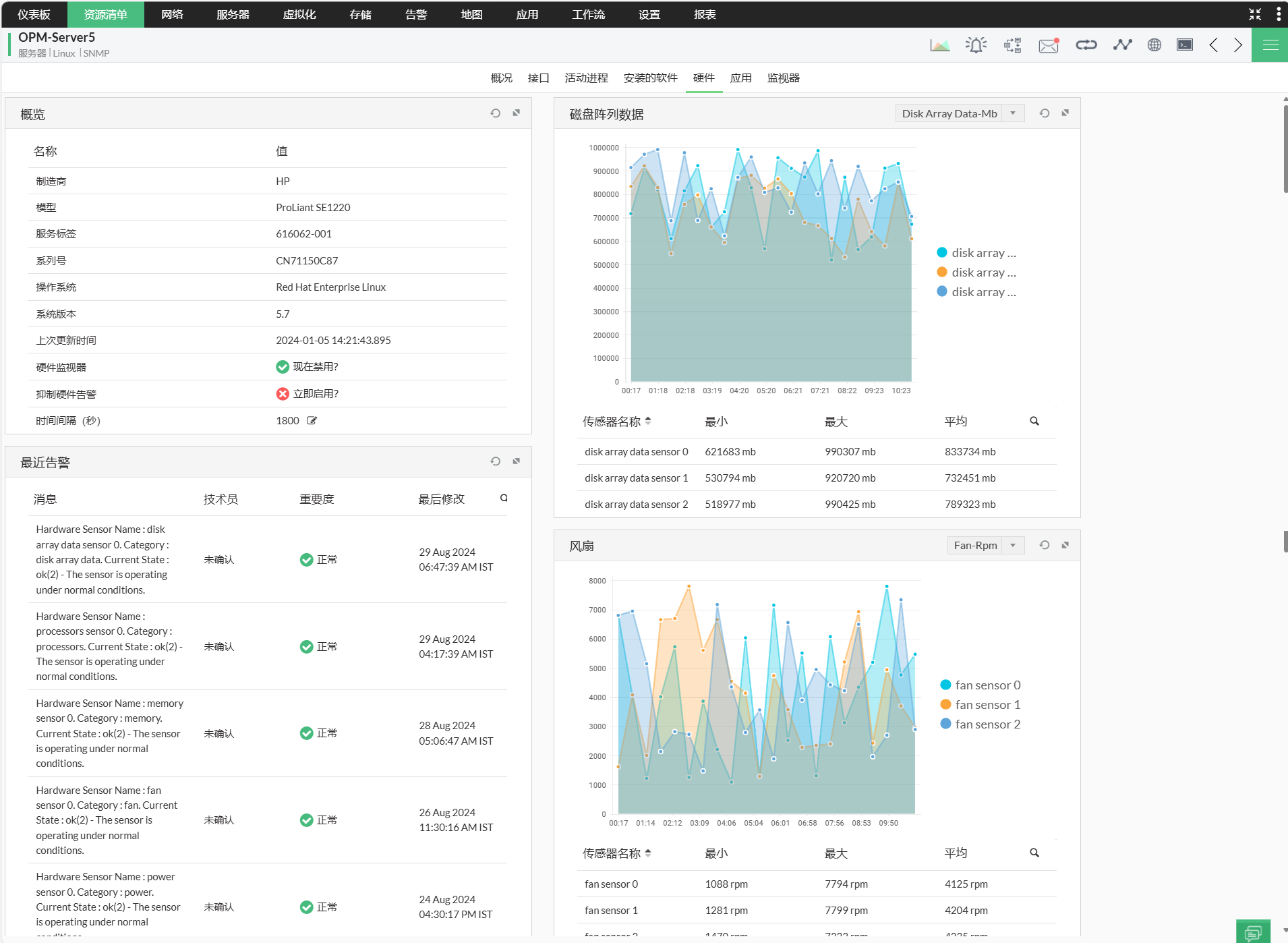Image resolution: width=1288 pixels, height=943 pixels.
Task: Search the 最近告警 alarms table
Action: point(504,498)
